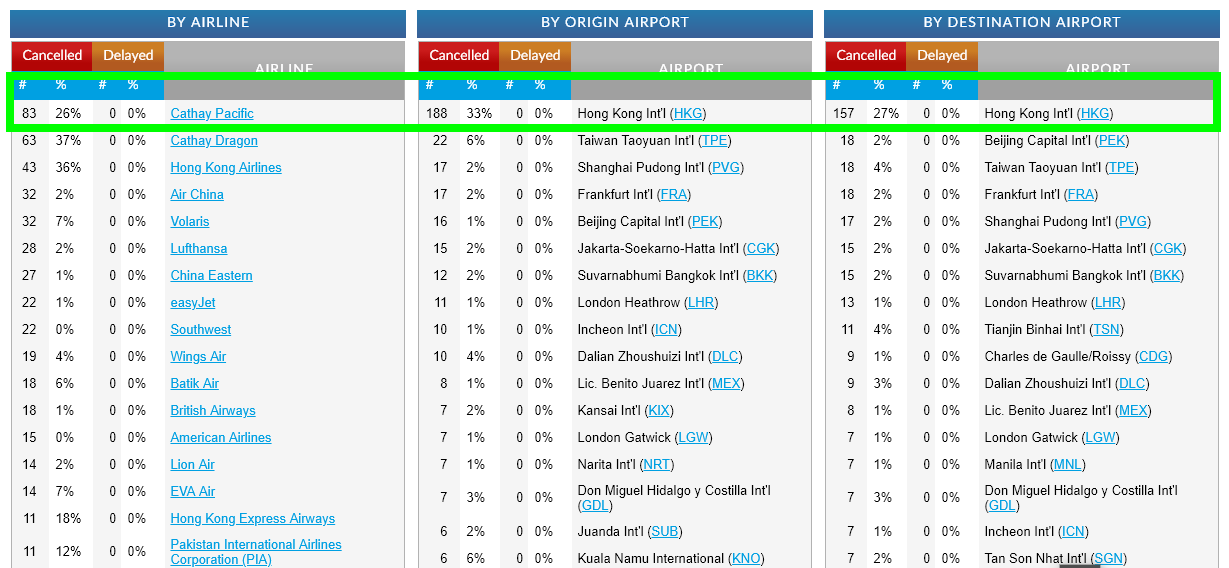Open PEK link in destination airport table
Viewport: 1229px width, 568px height.
click(1112, 141)
